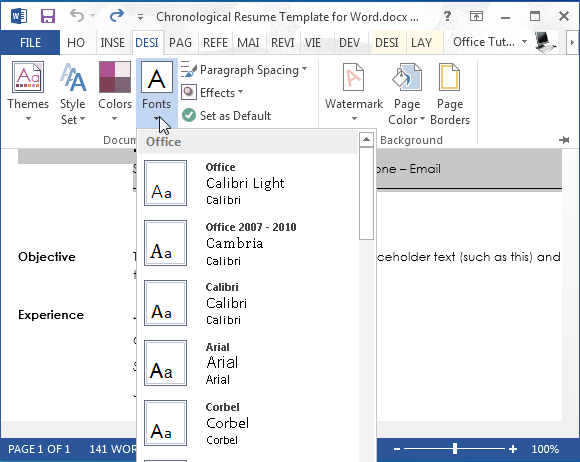Open the FILE tab
Screen dimensions: 580x462
coord(30,43)
